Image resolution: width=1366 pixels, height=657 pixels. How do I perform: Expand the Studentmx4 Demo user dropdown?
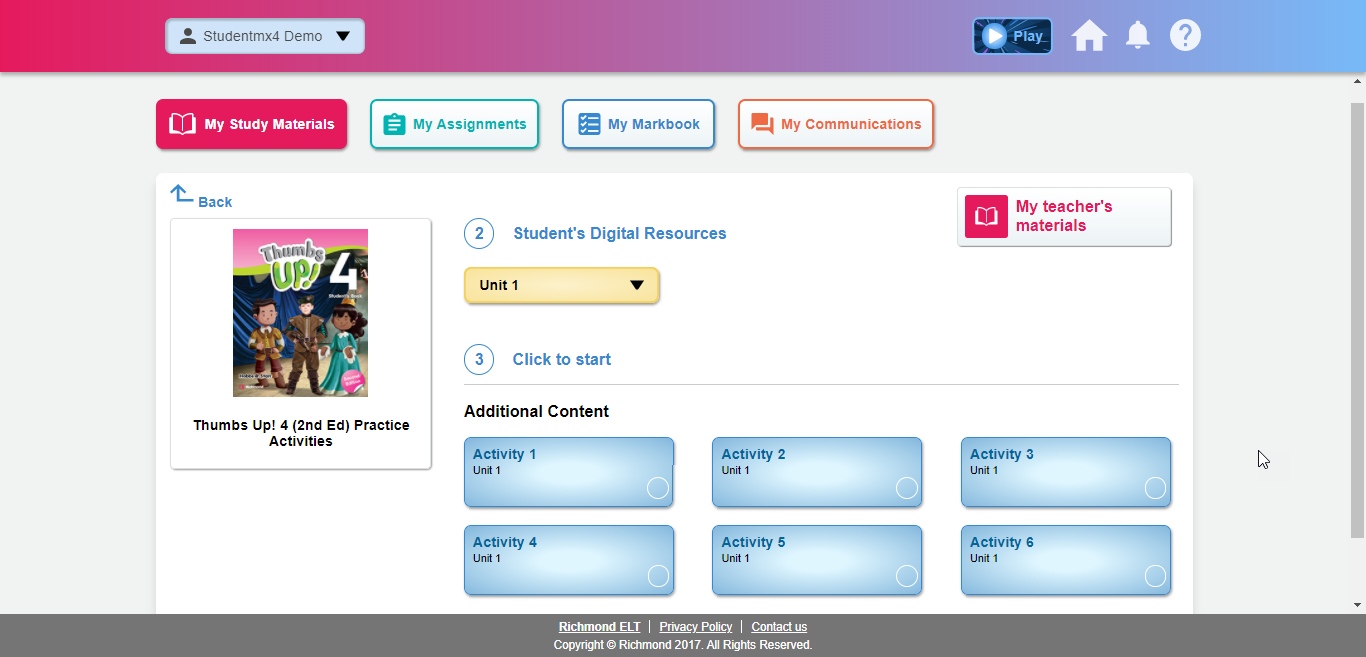(x=344, y=35)
